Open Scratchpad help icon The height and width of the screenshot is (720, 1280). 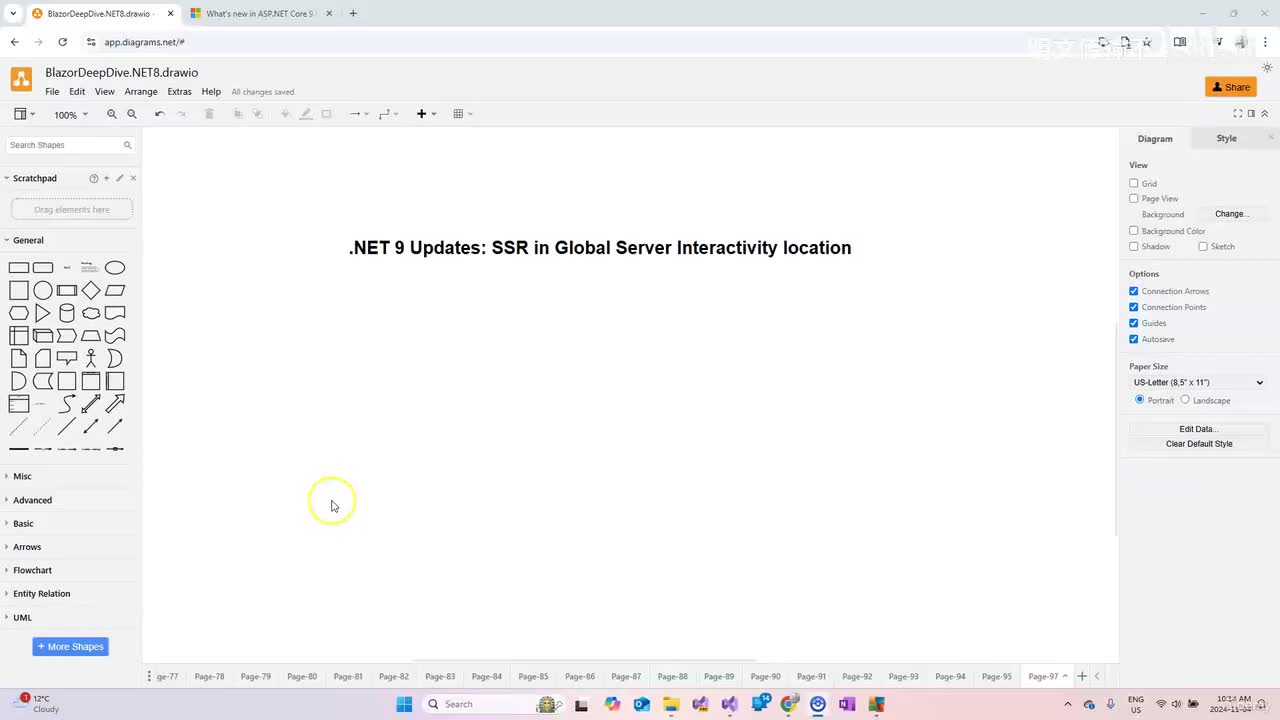(94, 178)
